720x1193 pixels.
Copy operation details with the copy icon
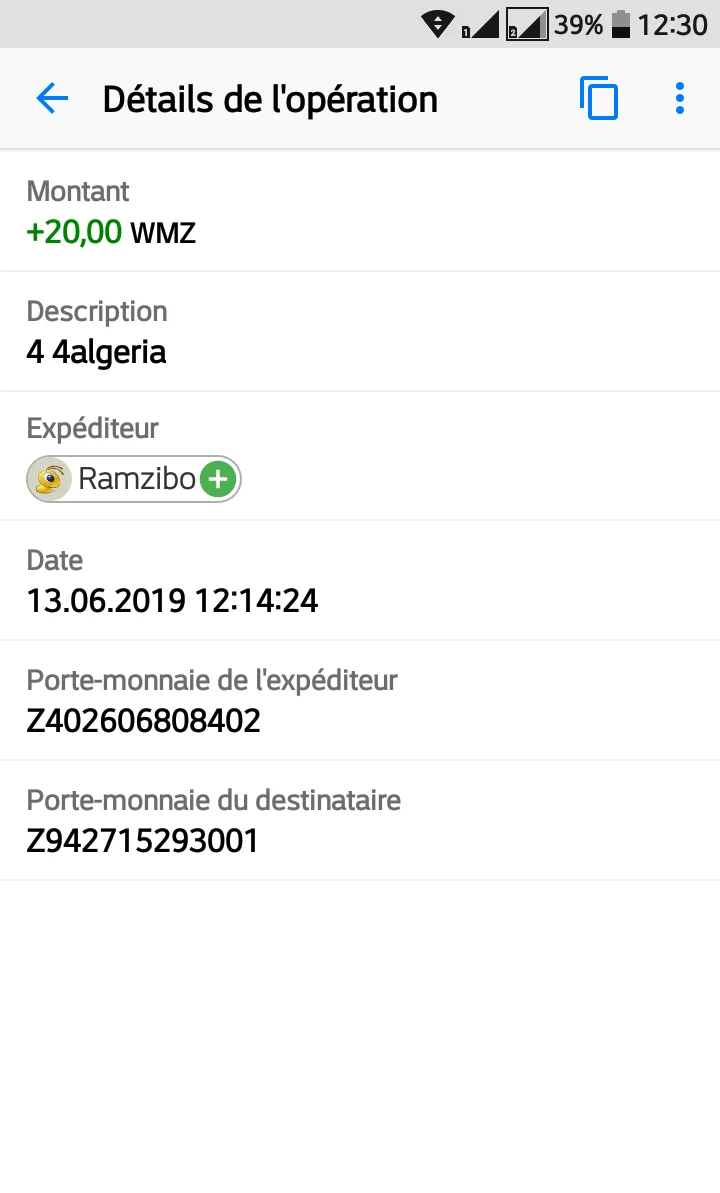pyautogui.click(x=599, y=99)
